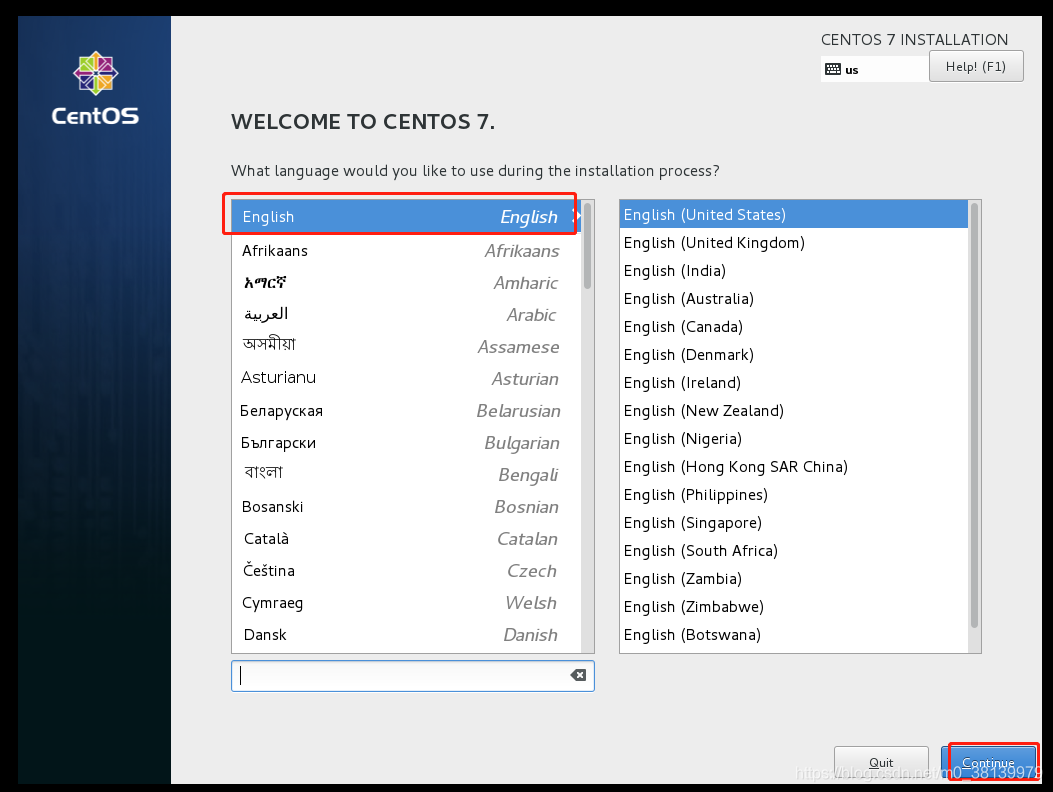This screenshot has height=792, width=1053.
Task: Click the keyboard layout icon next to us
Action: [x=833, y=69]
